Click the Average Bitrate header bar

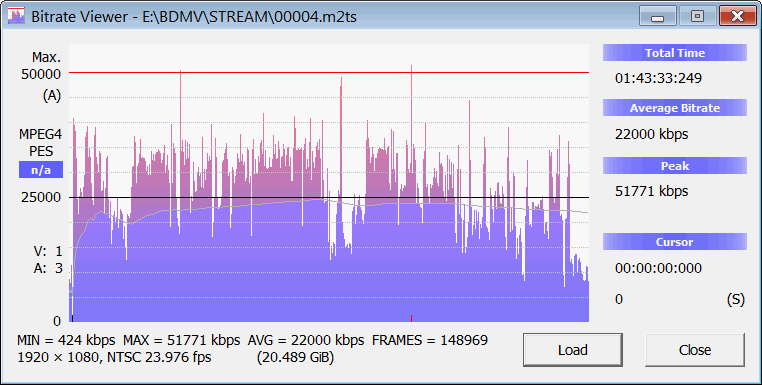point(675,108)
